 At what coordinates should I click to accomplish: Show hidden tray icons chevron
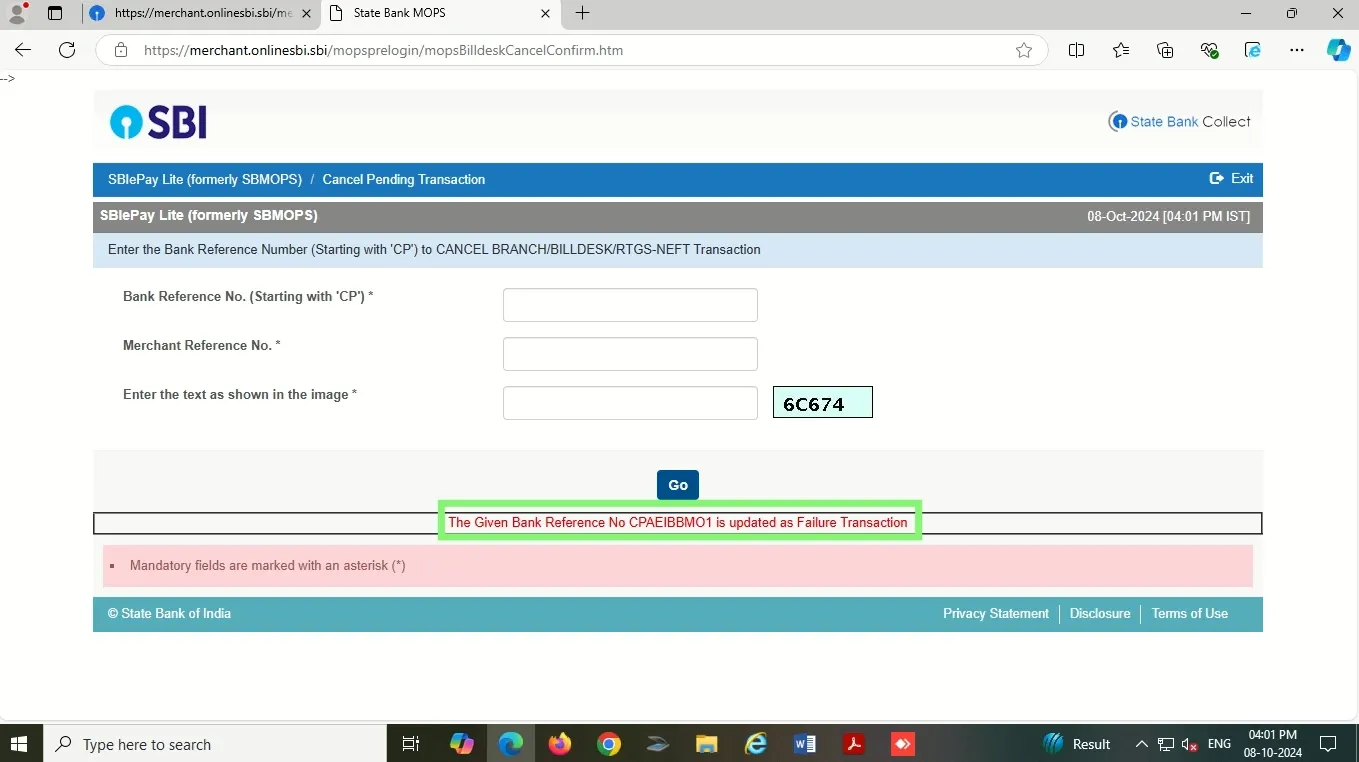1142,744
